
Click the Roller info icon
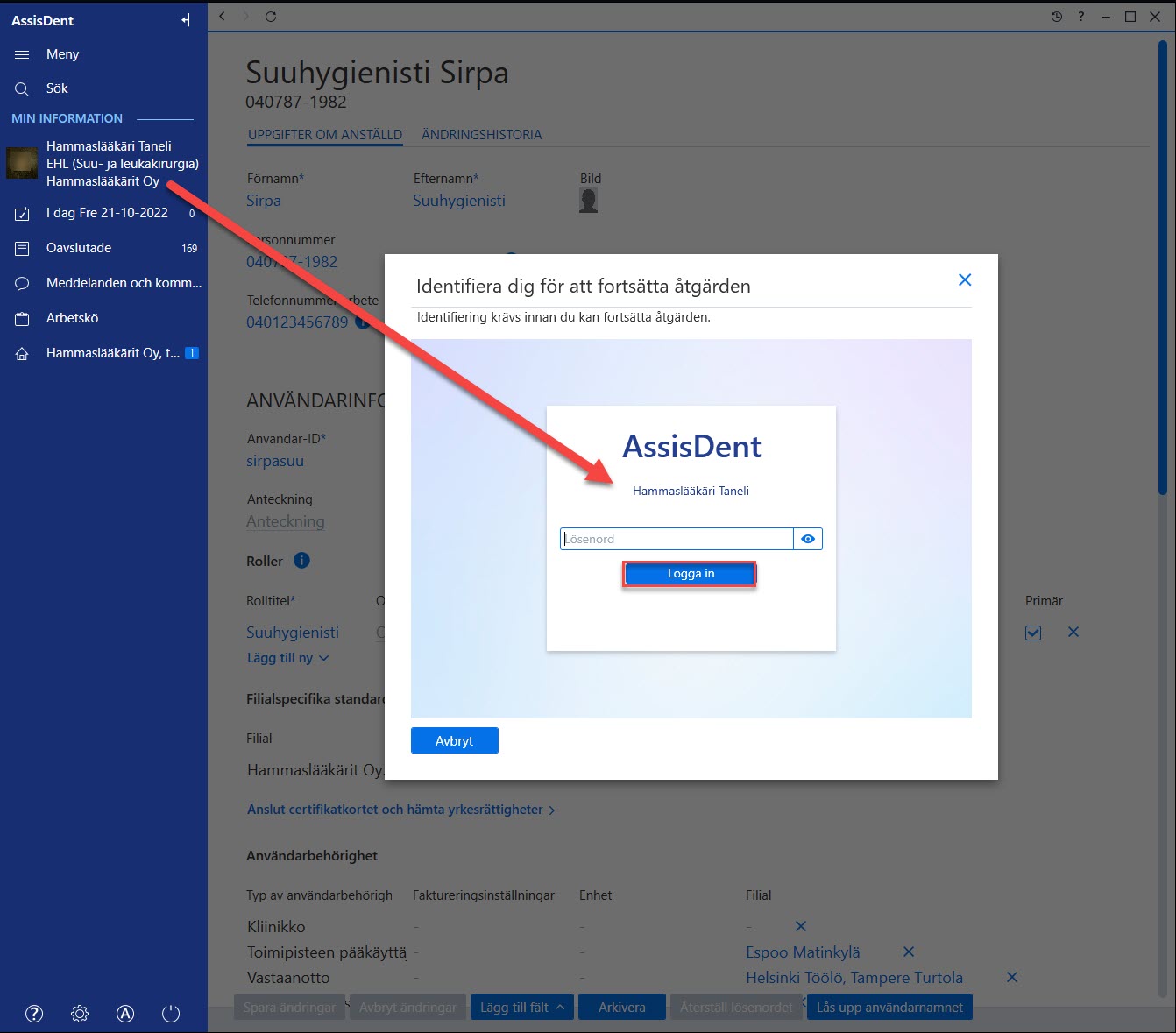[301, 561]
